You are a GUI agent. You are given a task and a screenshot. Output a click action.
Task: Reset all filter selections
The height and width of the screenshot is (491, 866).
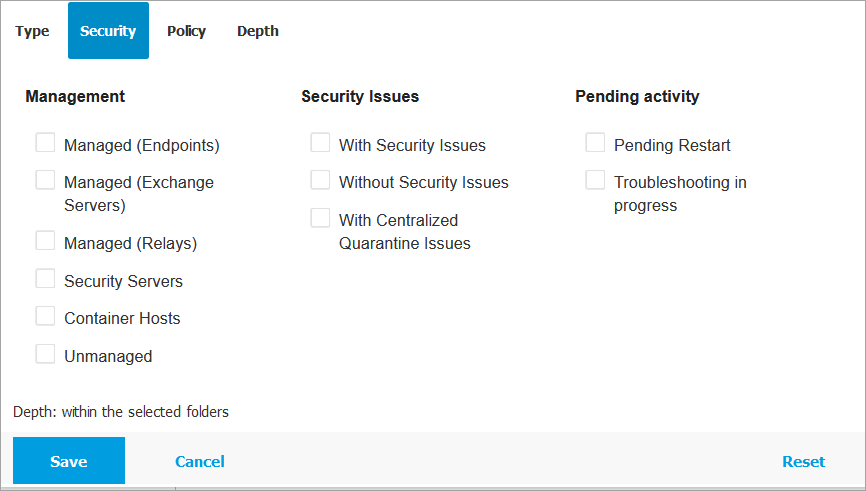(x=803, y=461)
